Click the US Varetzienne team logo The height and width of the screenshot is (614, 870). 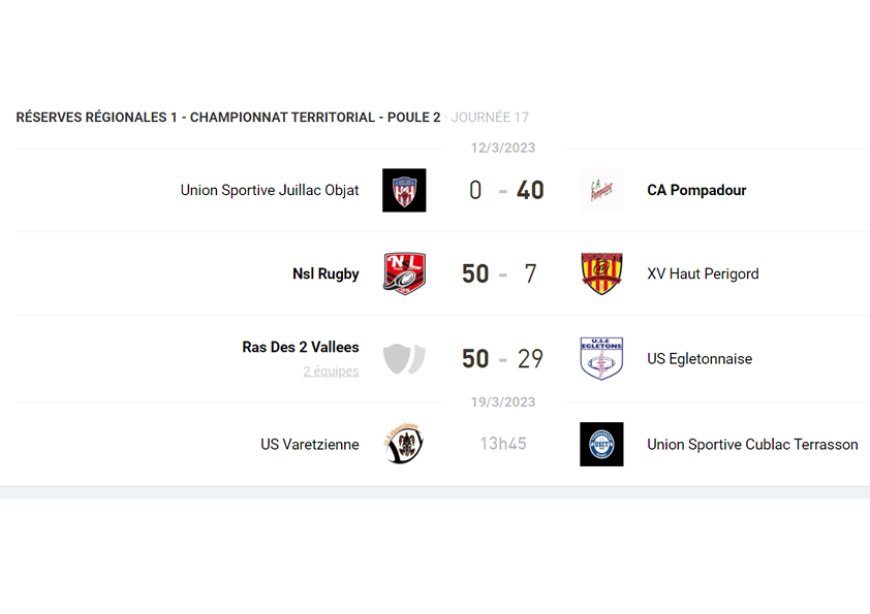point(404,444)
